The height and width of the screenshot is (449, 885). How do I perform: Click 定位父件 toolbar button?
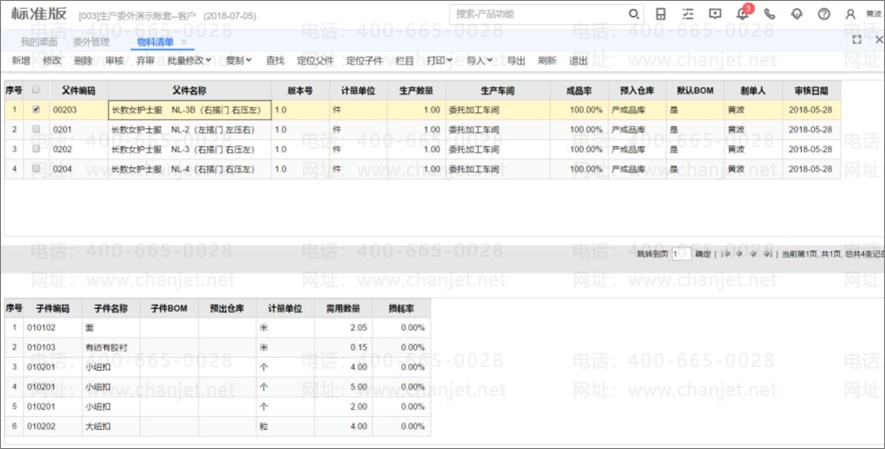pos(315,60)
